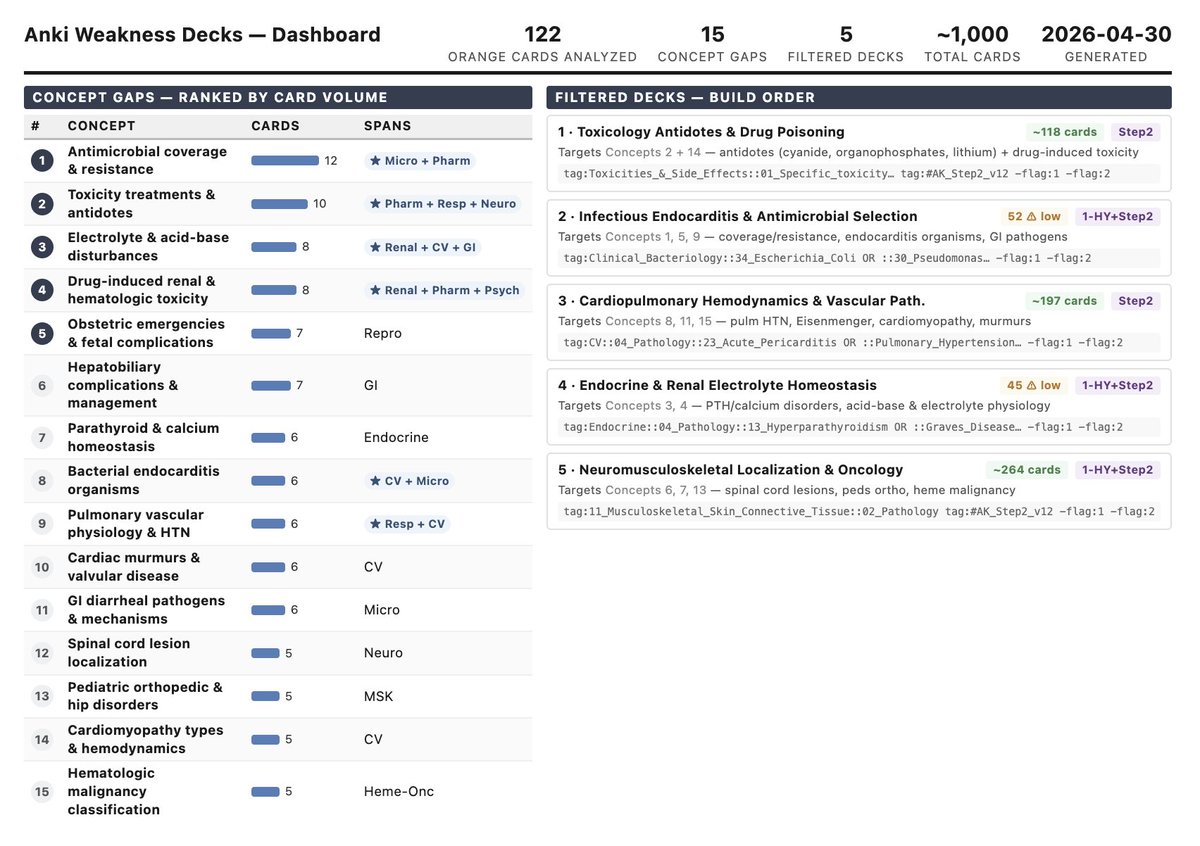Screen dimensions: 1200x846
Task: Open deck '2 · Infectious Endocarditis & Antimicrobial Selection'
Action: (x=859, y=238)
